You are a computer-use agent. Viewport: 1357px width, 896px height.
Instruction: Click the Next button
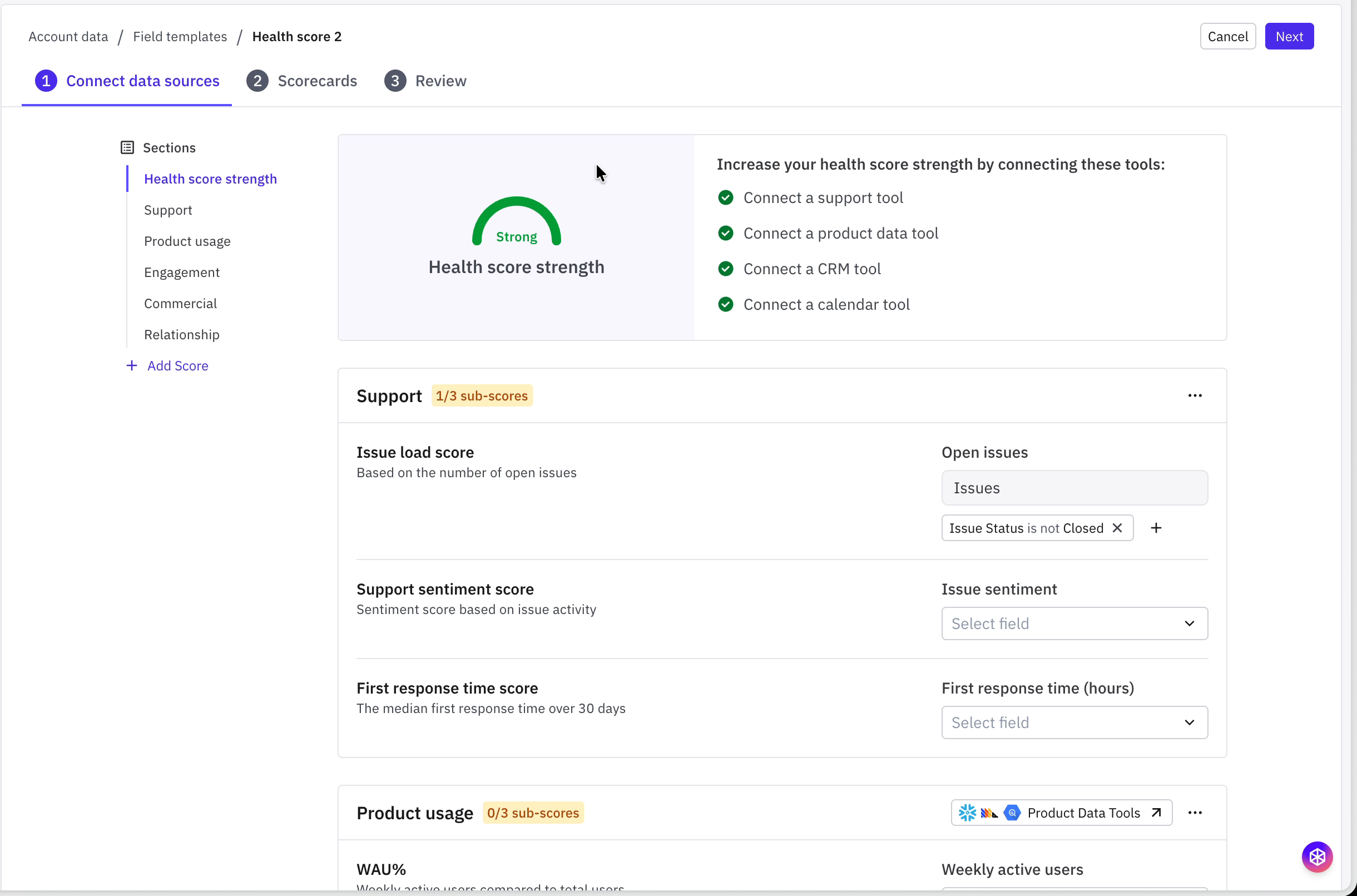1289,37
